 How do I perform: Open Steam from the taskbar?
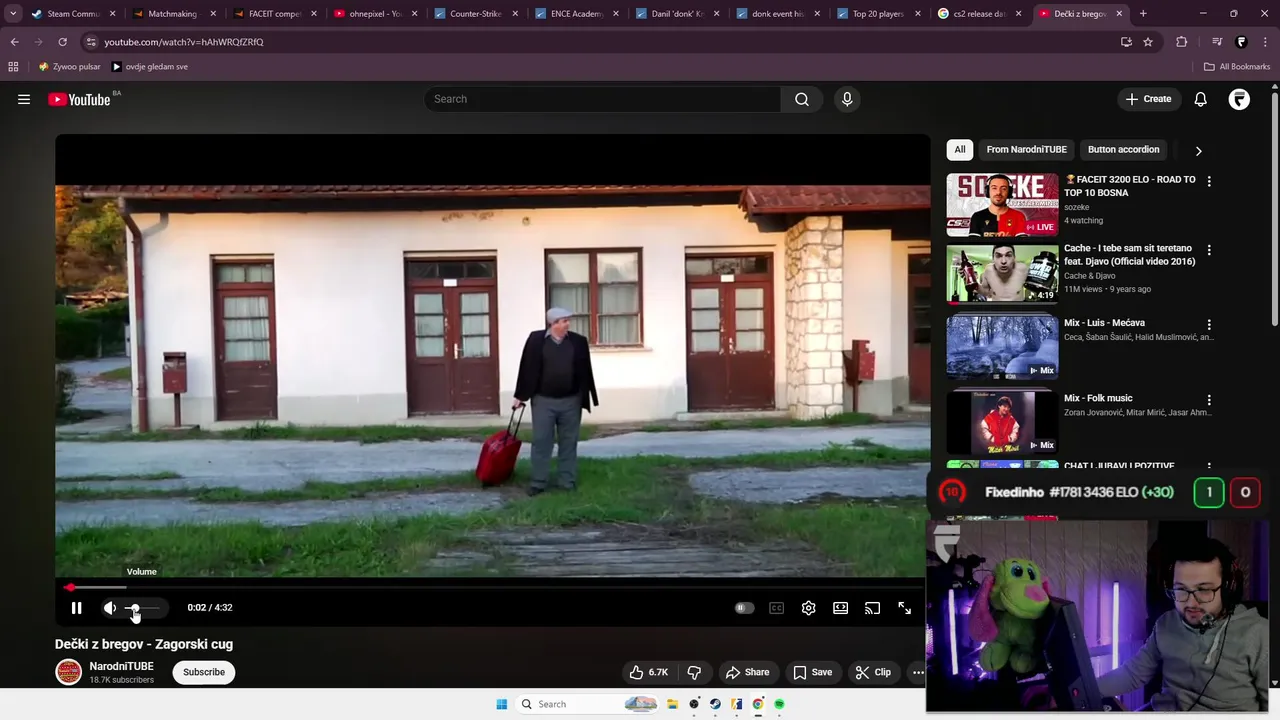715,704
